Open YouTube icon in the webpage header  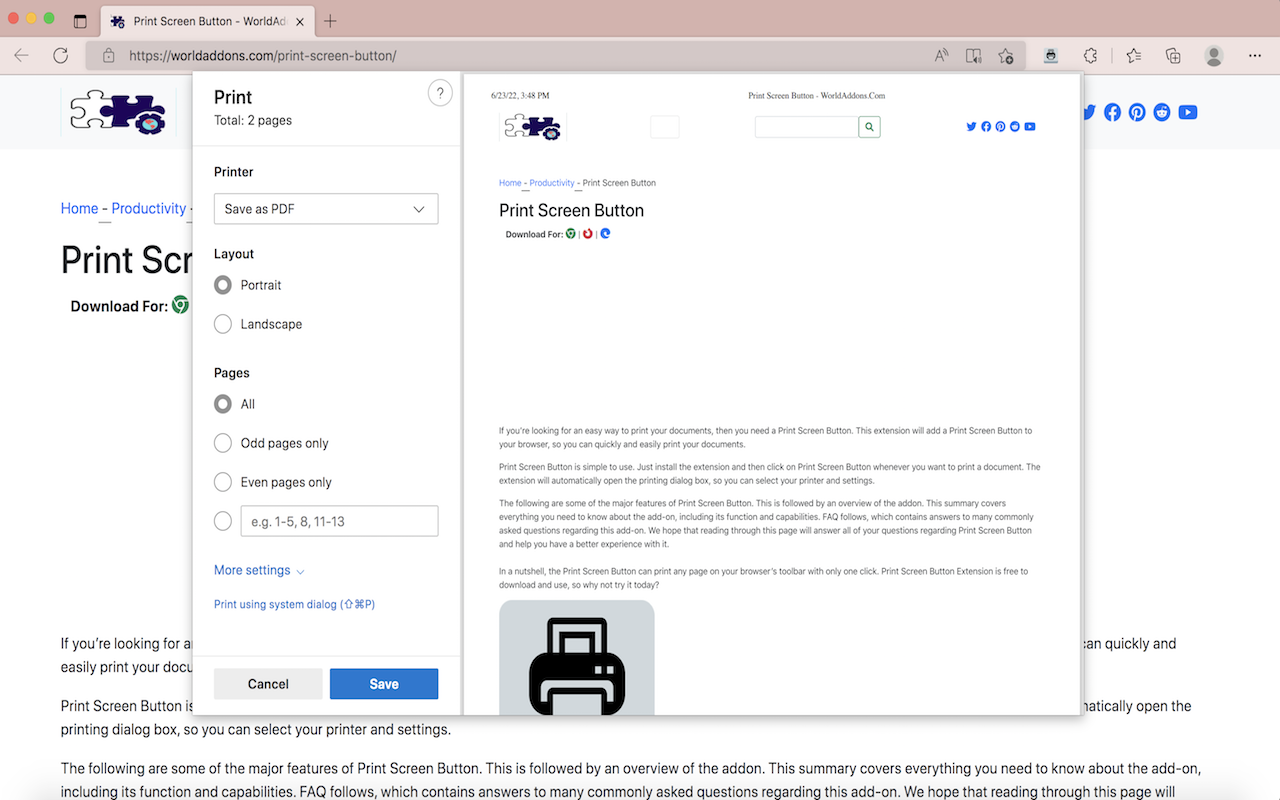coord(1187,112)
